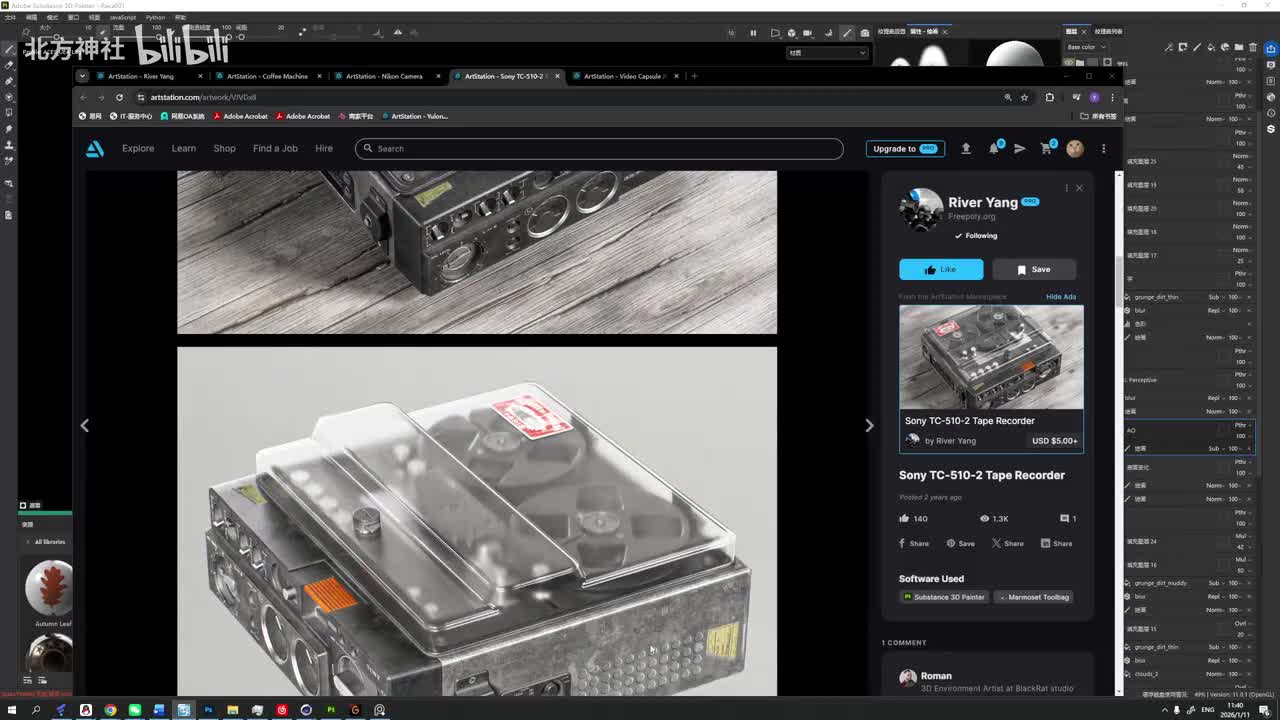Close the artist info side panel

1079,188
